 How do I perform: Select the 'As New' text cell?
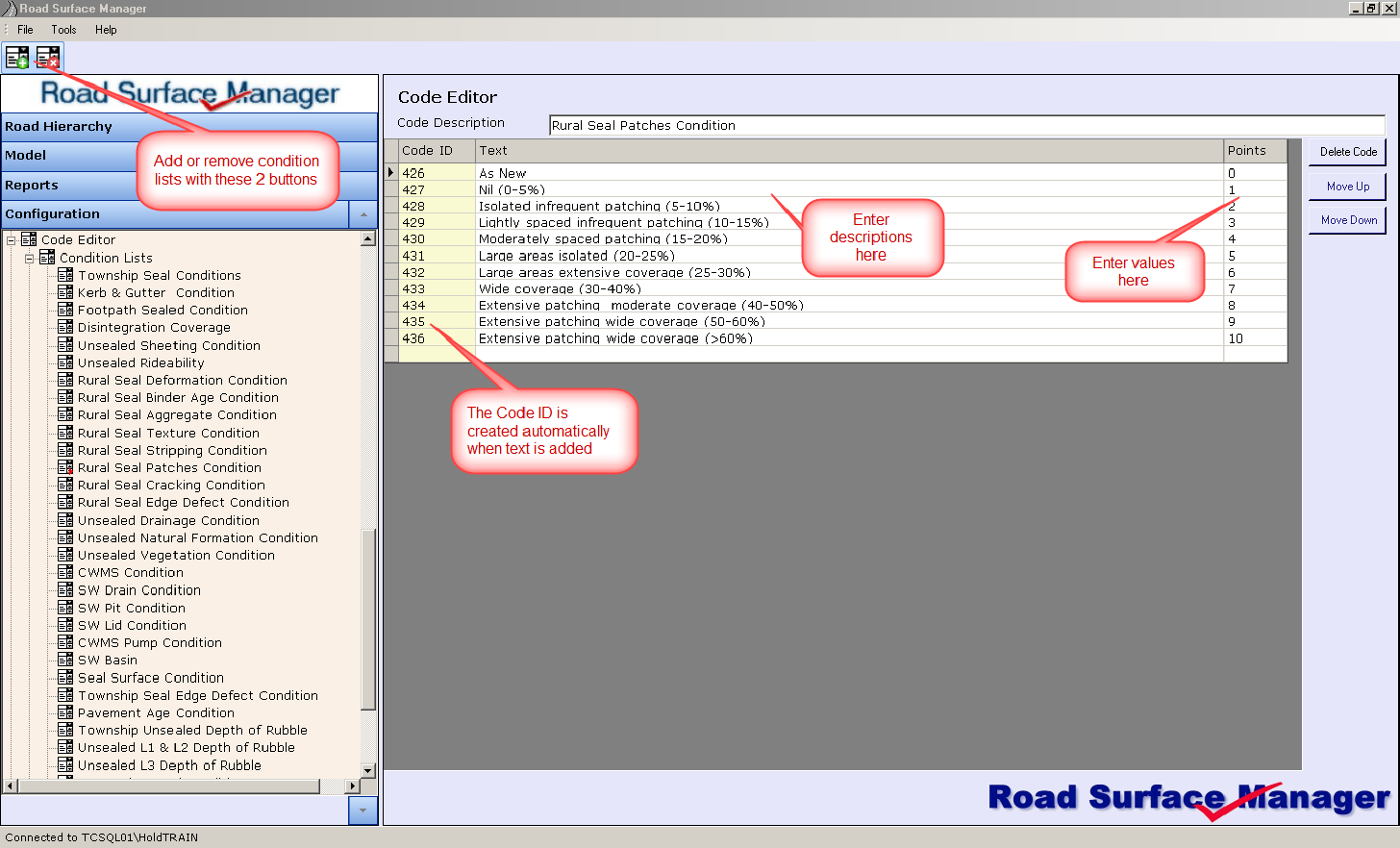[x=849, y=173]
